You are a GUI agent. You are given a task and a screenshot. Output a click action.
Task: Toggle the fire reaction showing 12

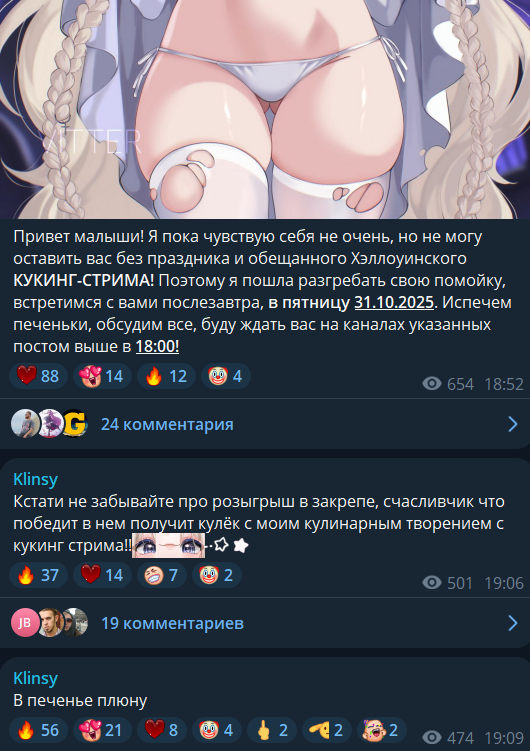click(166, 376)
